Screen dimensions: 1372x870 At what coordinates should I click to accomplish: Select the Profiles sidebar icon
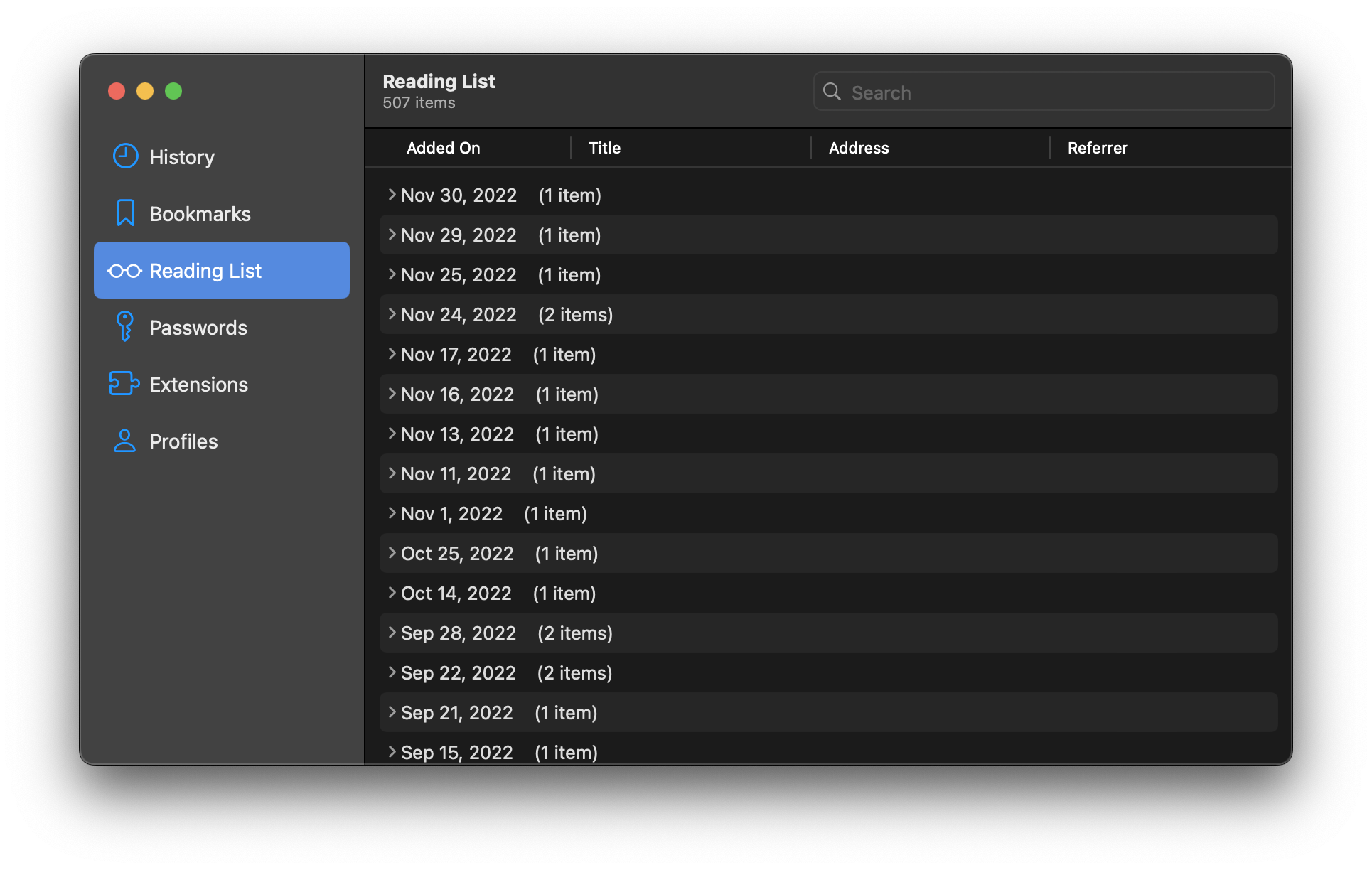point(124,441)
